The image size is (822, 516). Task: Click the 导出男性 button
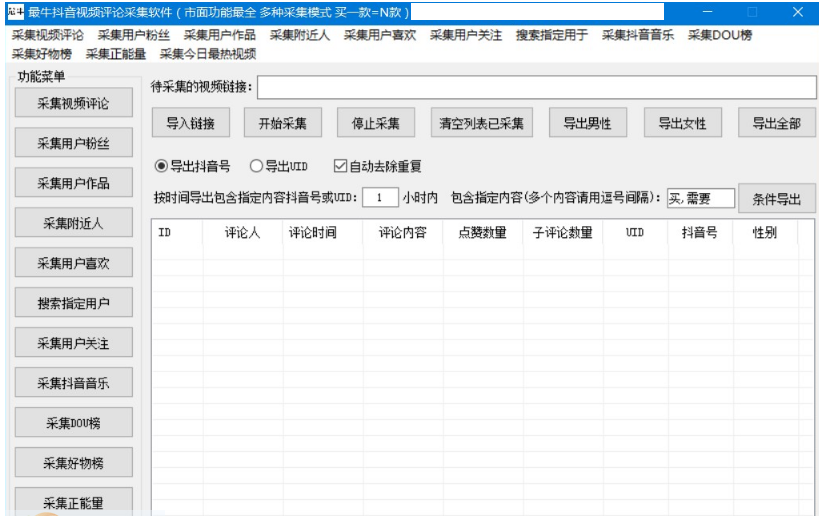[x=588, y=123]
